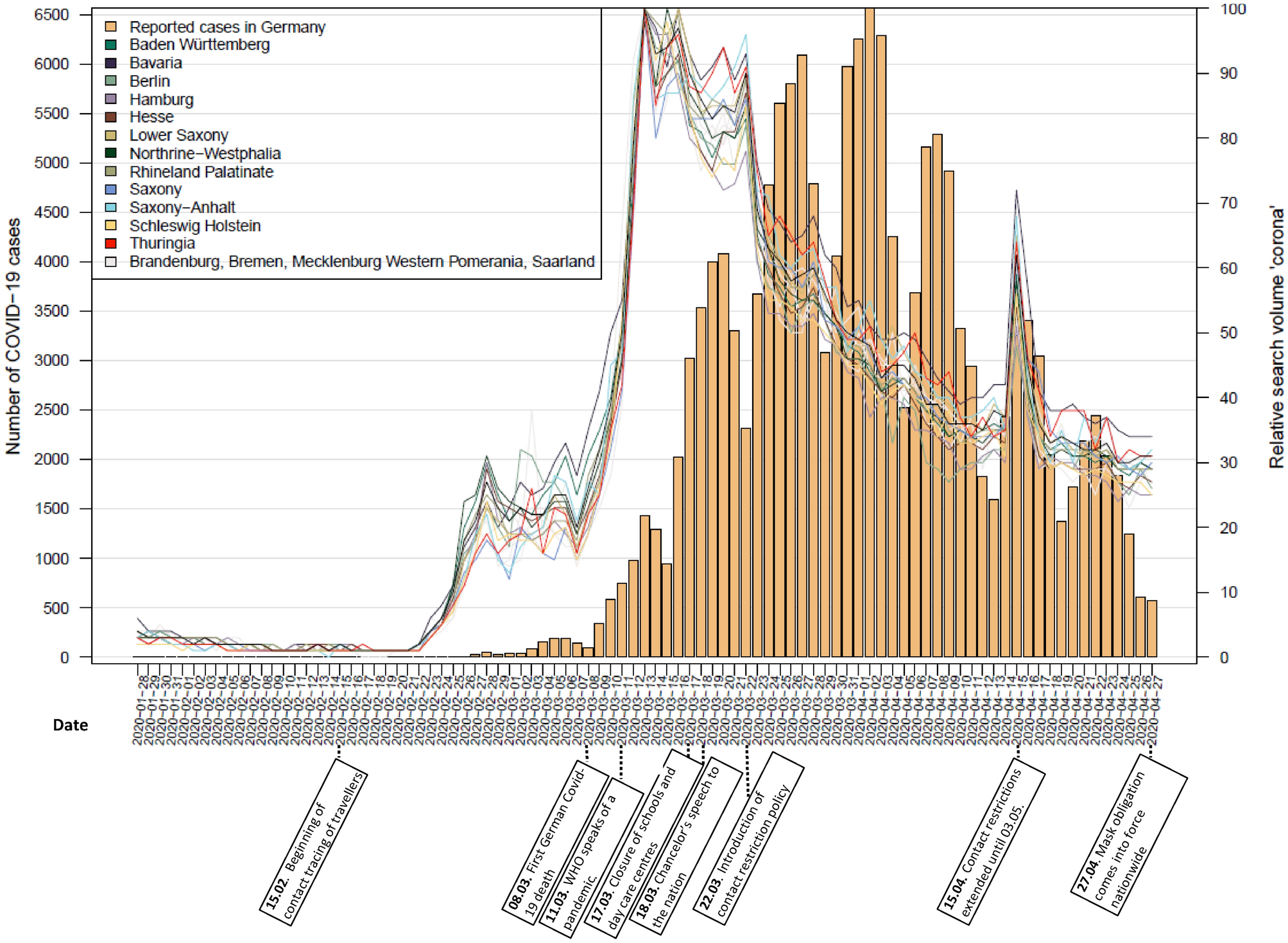Select the 'Hesse' legend label
1288x943 pixels.
pyautogui.click(x=151, y=117)
